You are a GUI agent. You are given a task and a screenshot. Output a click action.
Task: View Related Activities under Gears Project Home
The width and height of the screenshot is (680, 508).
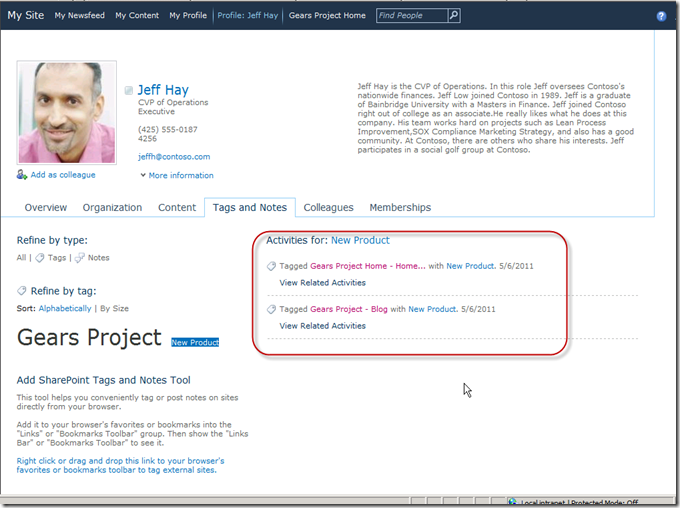coord(322,282)
